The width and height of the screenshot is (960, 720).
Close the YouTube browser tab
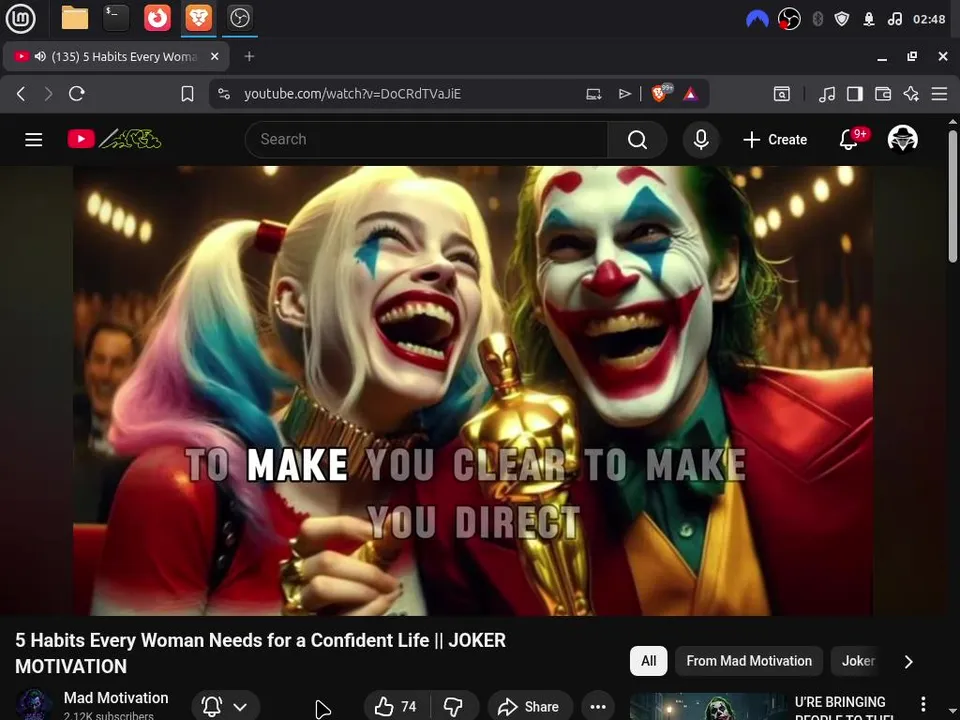(214, 56)
